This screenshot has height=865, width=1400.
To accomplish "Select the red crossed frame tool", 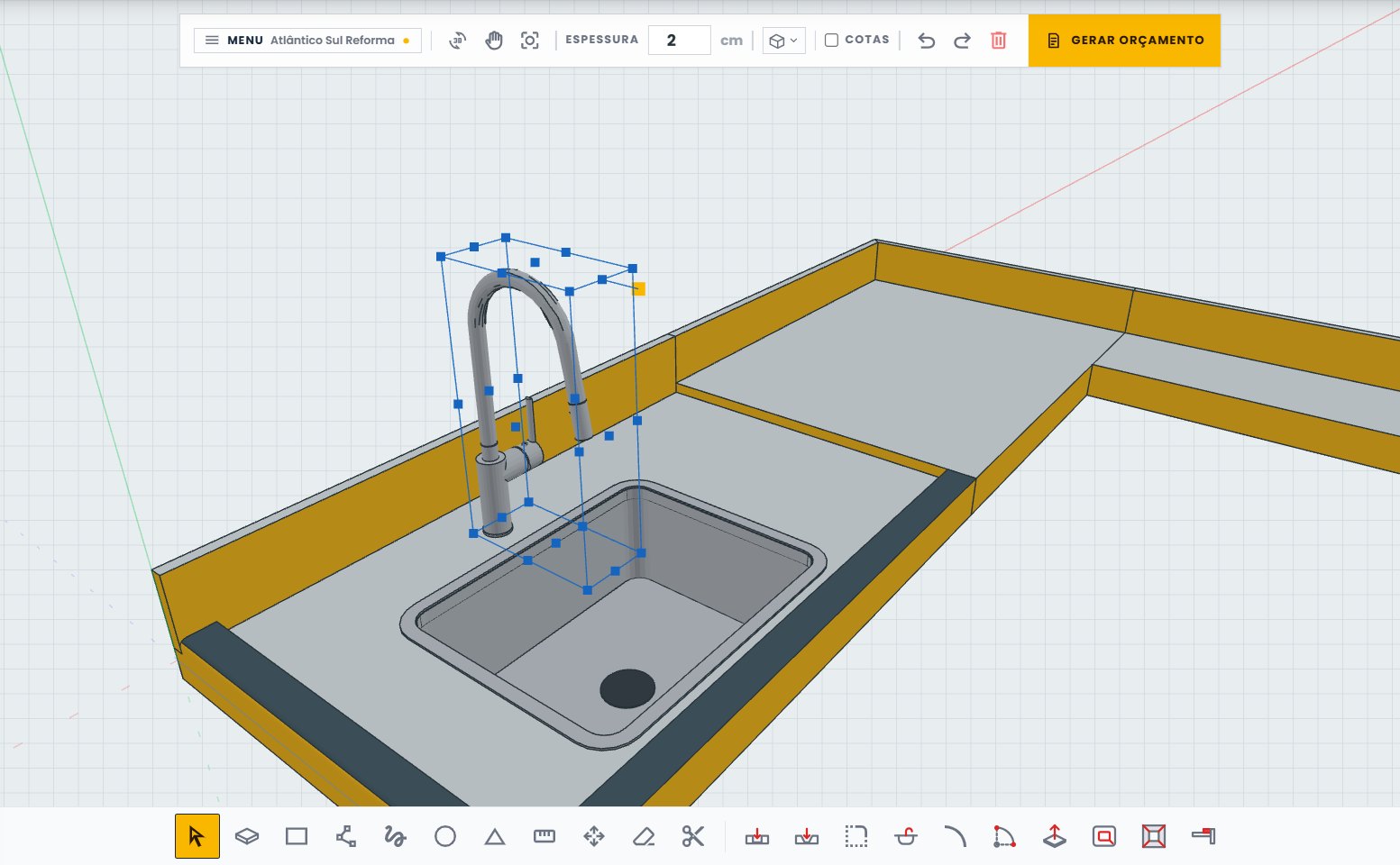I will [1154, 836].
